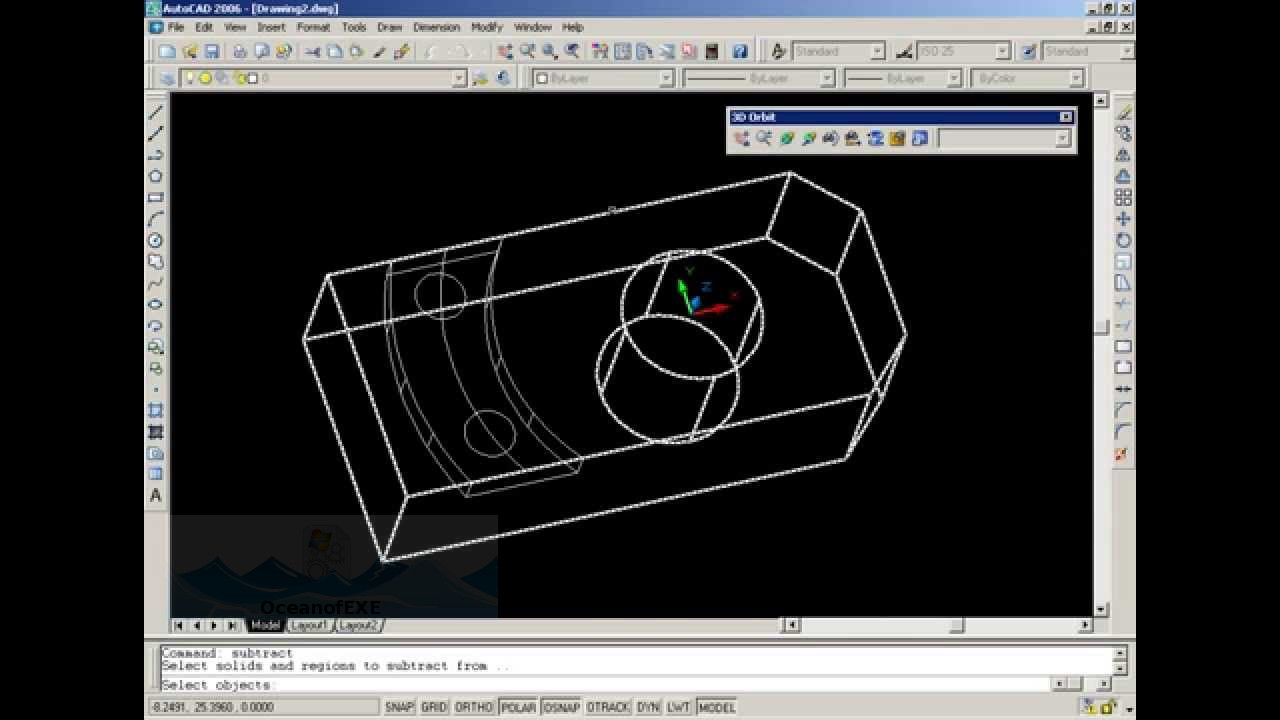Image resolution: width=1280 pixels, height=720 pixels.
Task: Click the Array tool in Modify toolbar
Action: pyautogui.click(x=1124, y=197)
